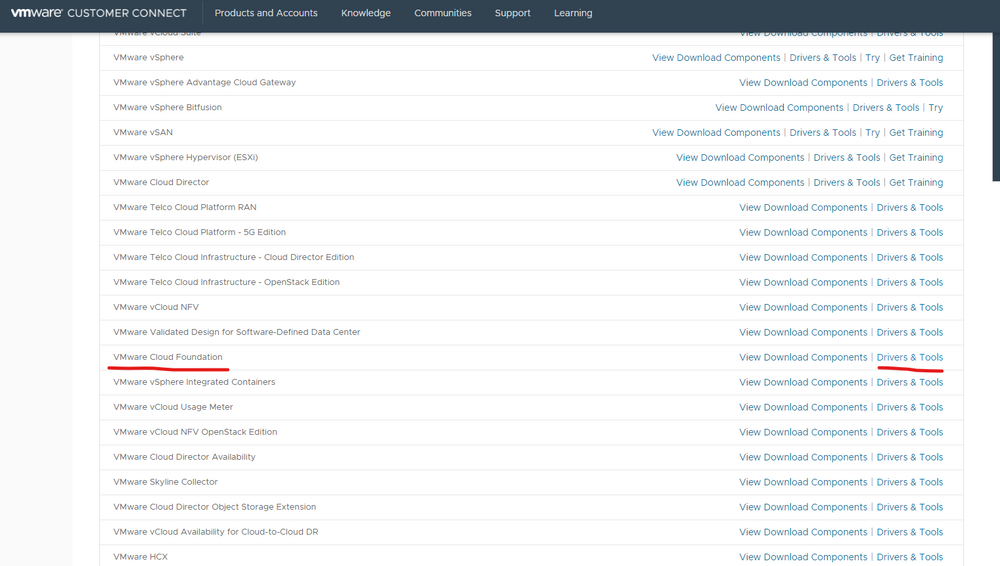Open Drivers & Tools for Cloud Director Availability
Image resolution: width=1000 pixels, height=566 pixels.
click(x=909, y=457)
